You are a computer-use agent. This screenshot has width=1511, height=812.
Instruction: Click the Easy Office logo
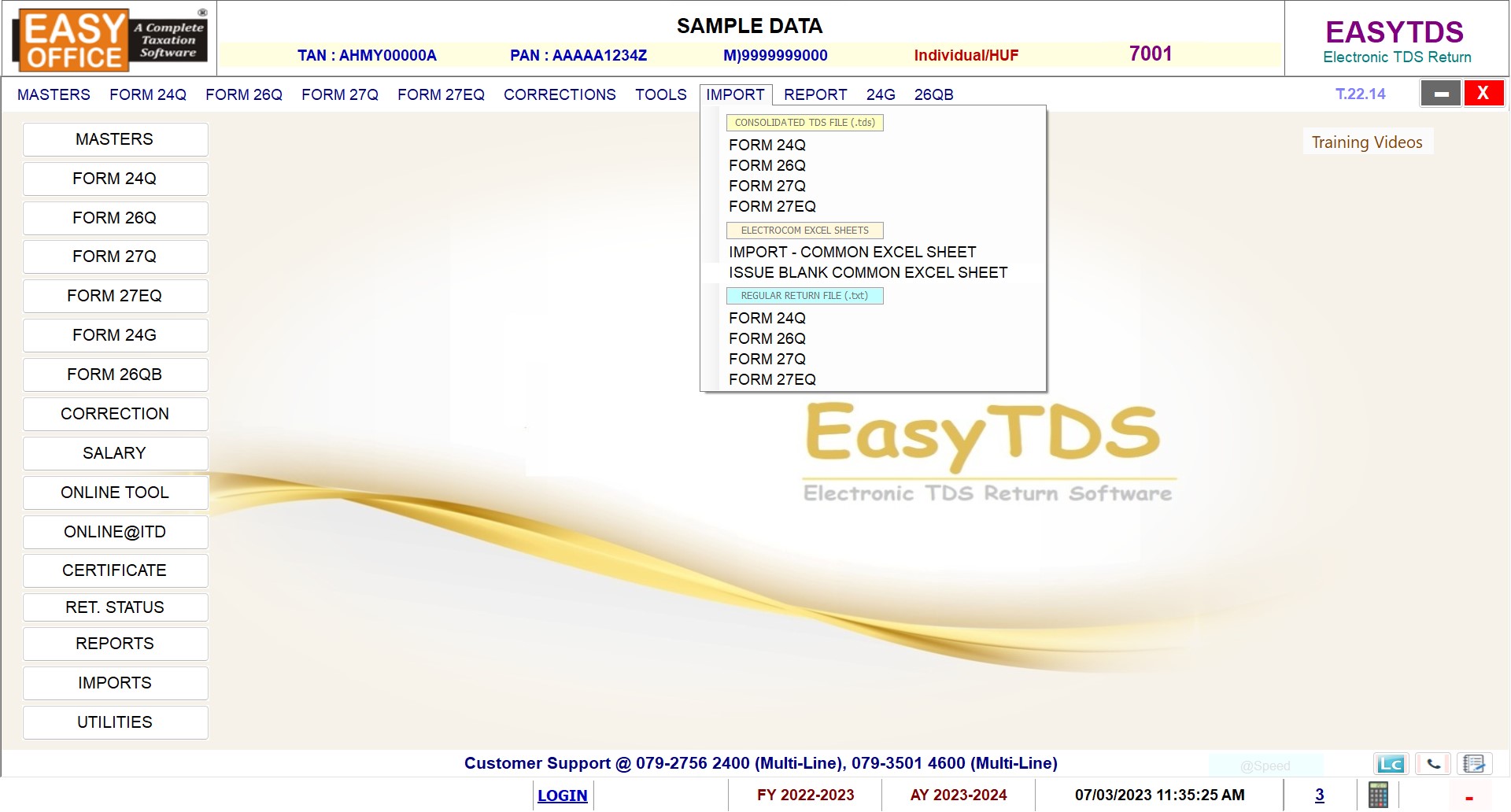pos(110,39)
